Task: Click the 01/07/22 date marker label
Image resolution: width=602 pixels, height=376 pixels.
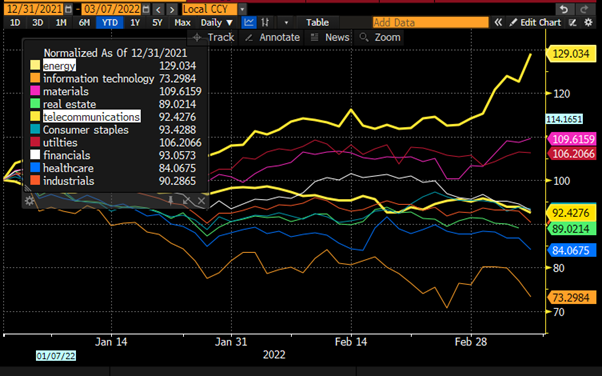Action: click(x=56, y=356)
